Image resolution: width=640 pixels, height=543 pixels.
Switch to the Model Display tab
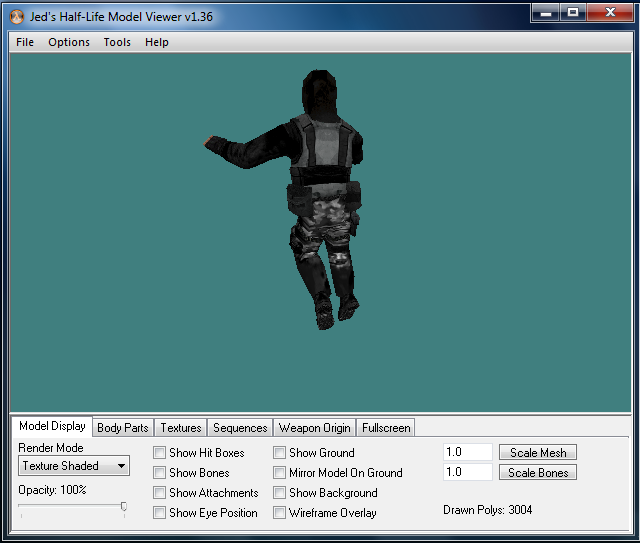point(52,426)
